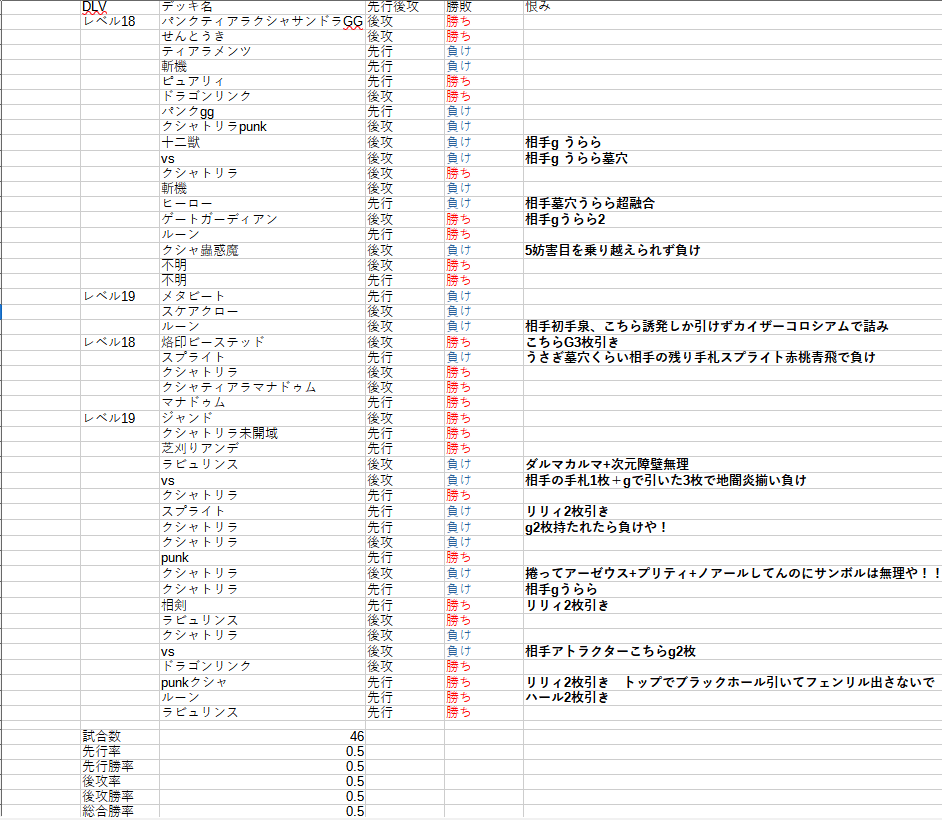Click the パンクgg cell
This screenshot has height=820, width=942.
[x=263, y=112]
